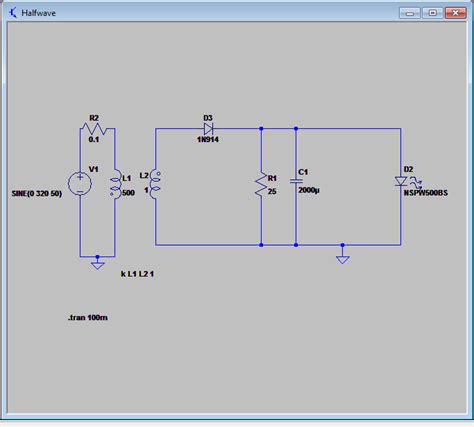Select the L1 primary inductor symbol
Viewport: 474px width, 427px height.
[115, 184]
